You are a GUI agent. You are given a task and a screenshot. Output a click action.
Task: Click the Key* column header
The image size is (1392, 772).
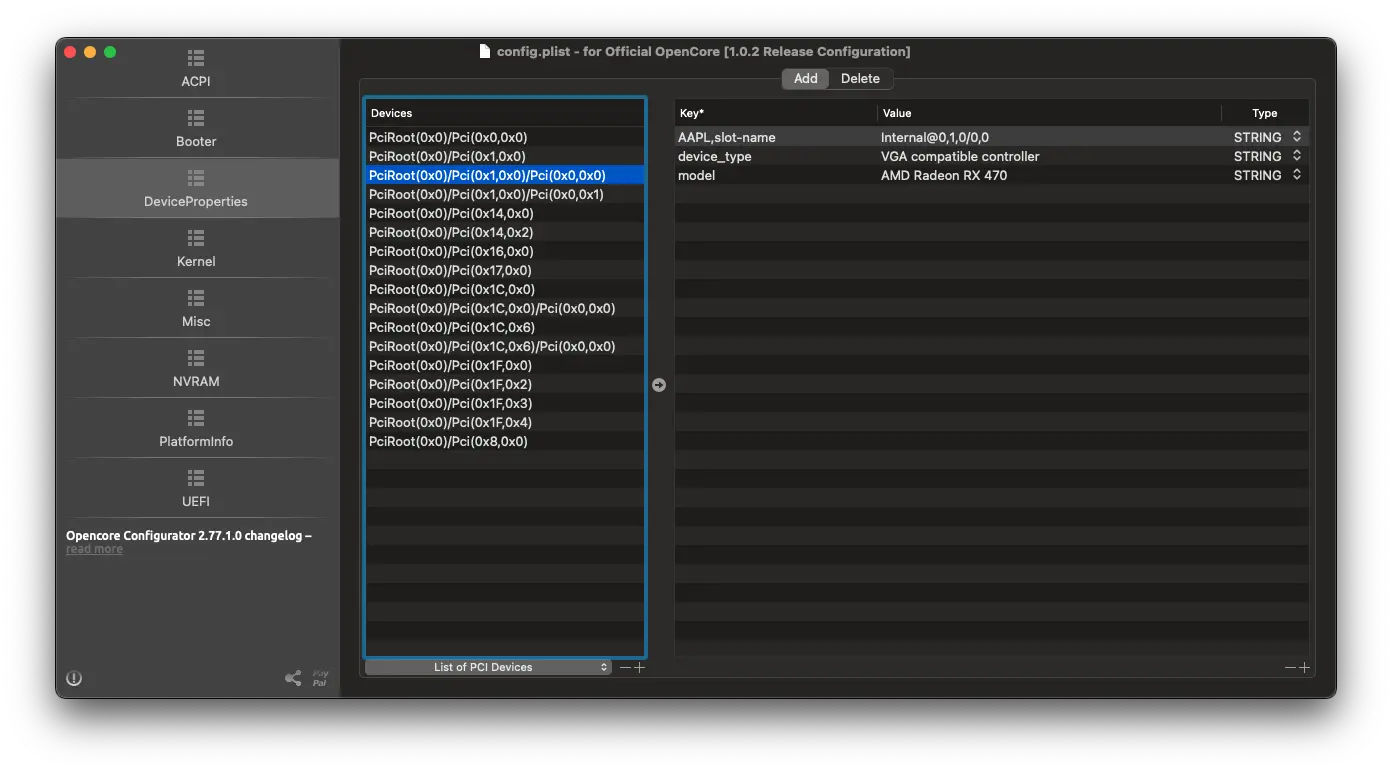[776, 113]
